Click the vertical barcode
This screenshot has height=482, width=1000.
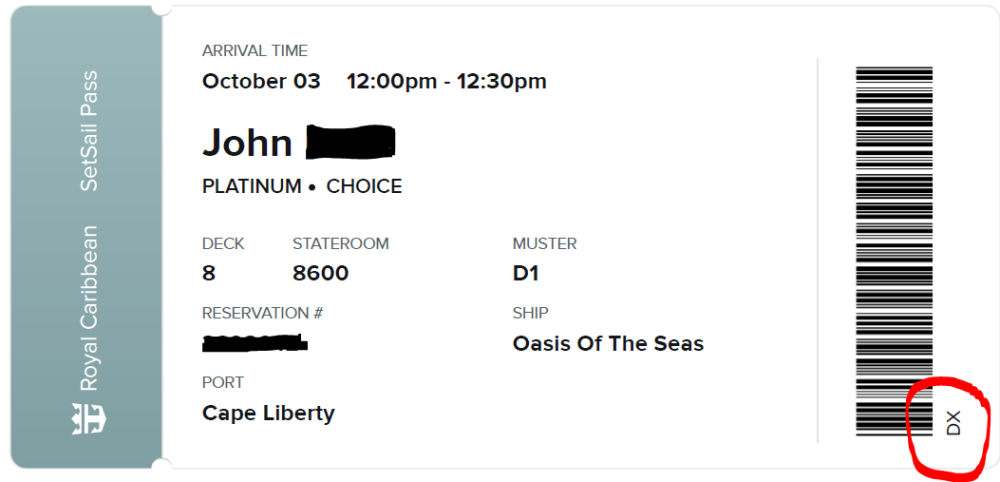pyautogui.click(x=894, y=250)
